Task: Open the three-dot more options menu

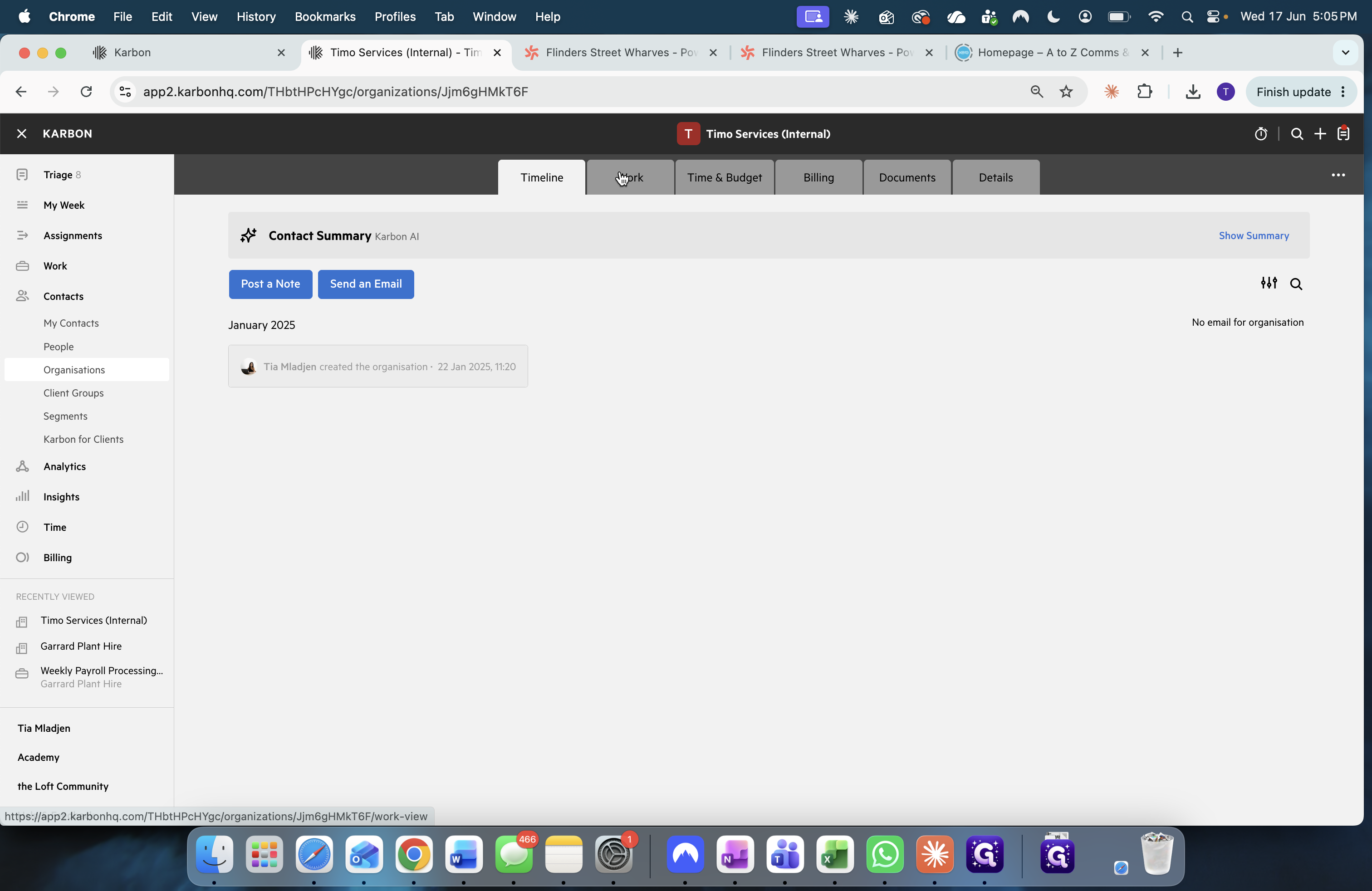Action: tap(1338, 175)
